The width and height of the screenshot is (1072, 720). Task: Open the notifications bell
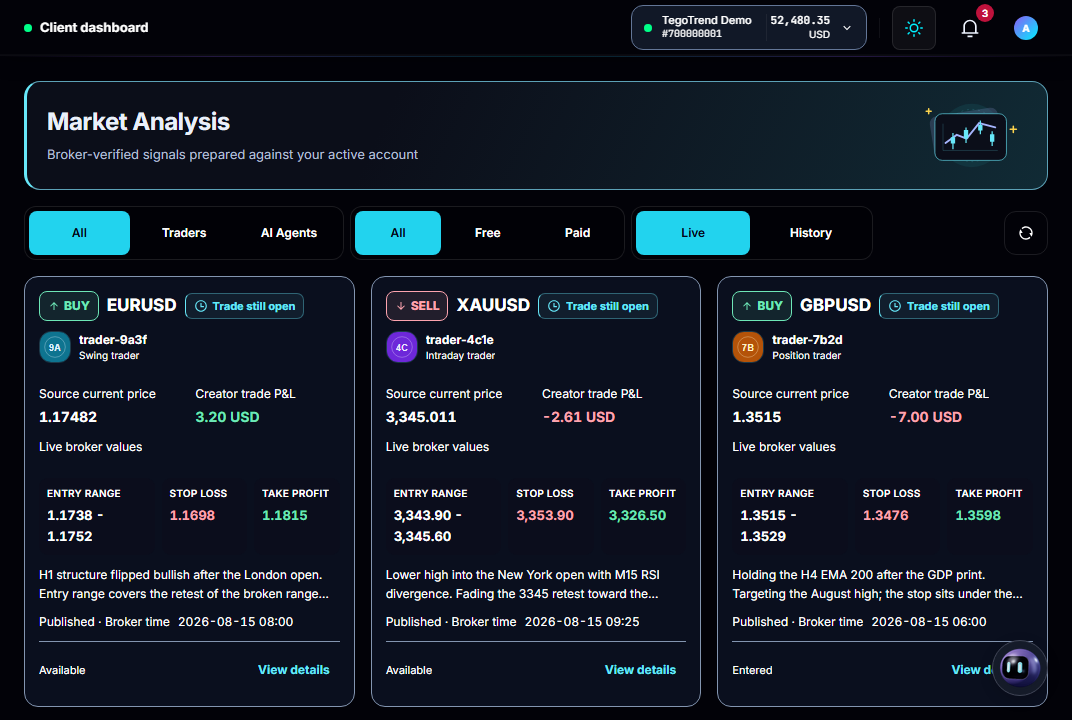(969, 28)
